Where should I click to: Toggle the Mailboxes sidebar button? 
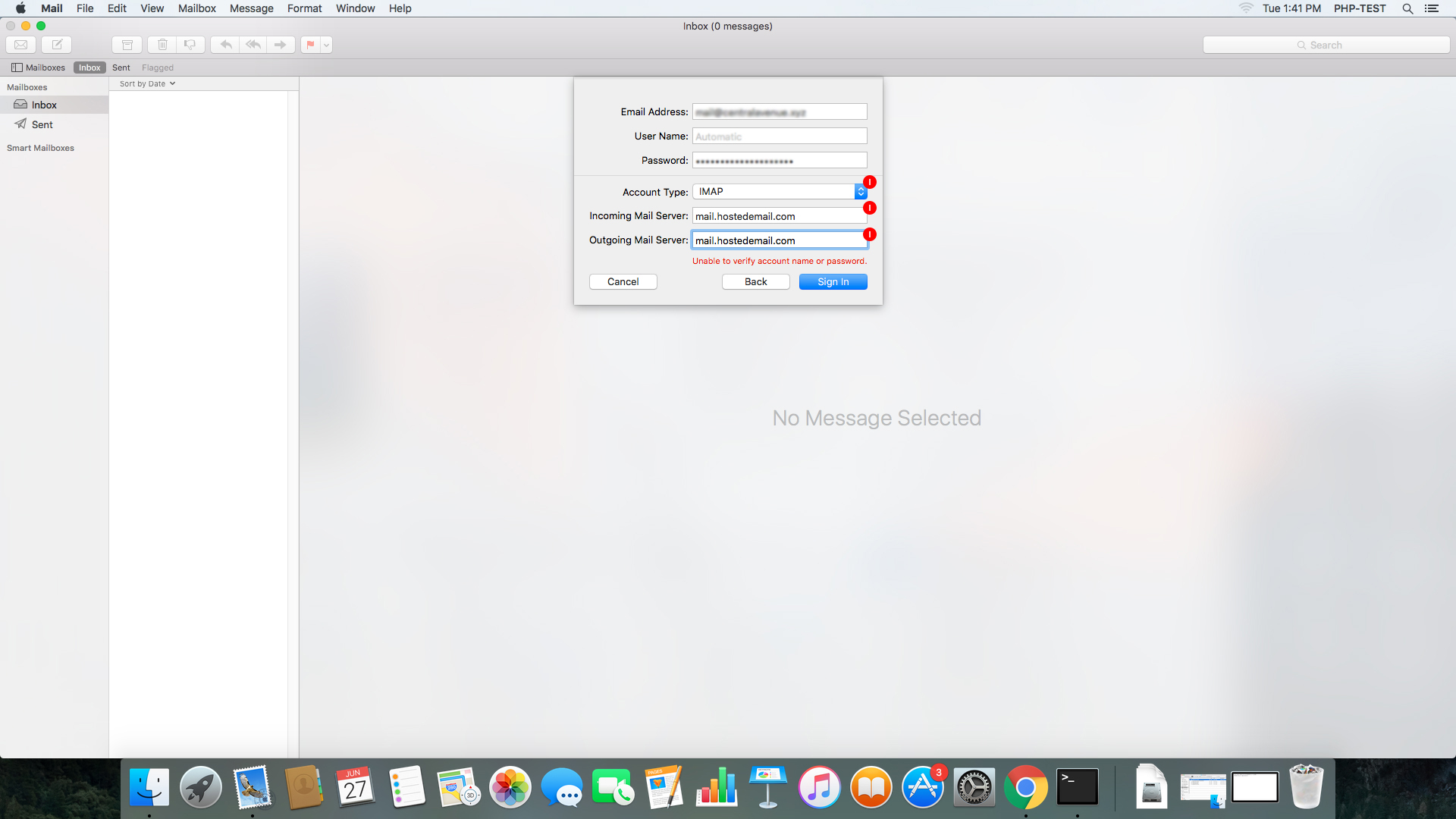[38, 67]
